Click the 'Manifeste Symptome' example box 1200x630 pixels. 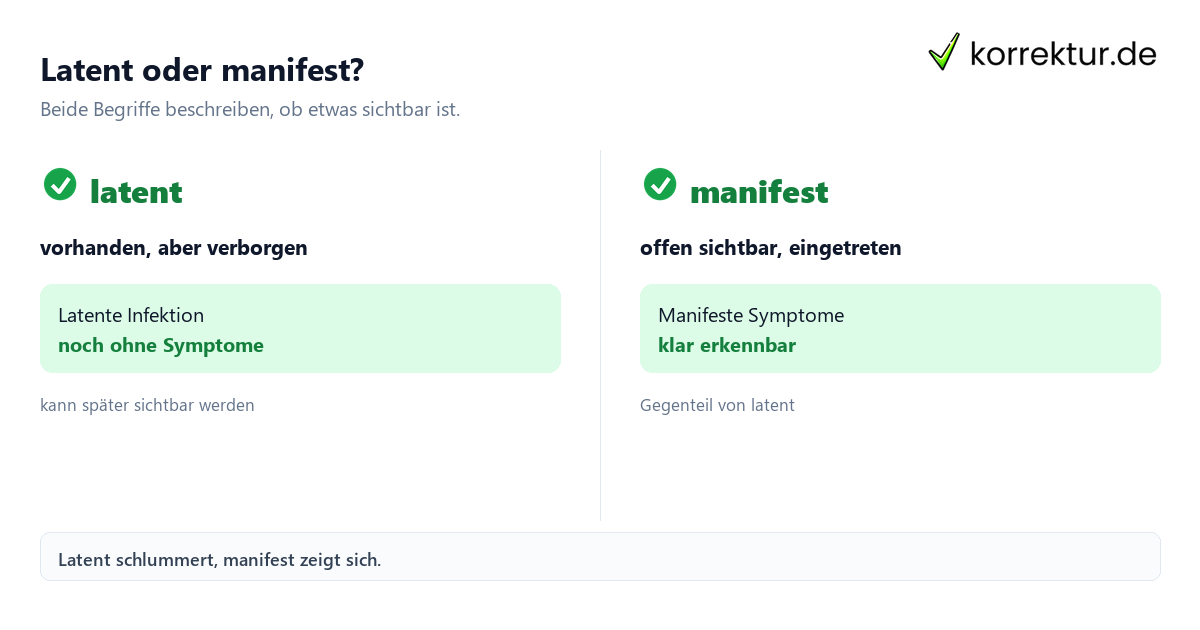click(x=900, y=328)
